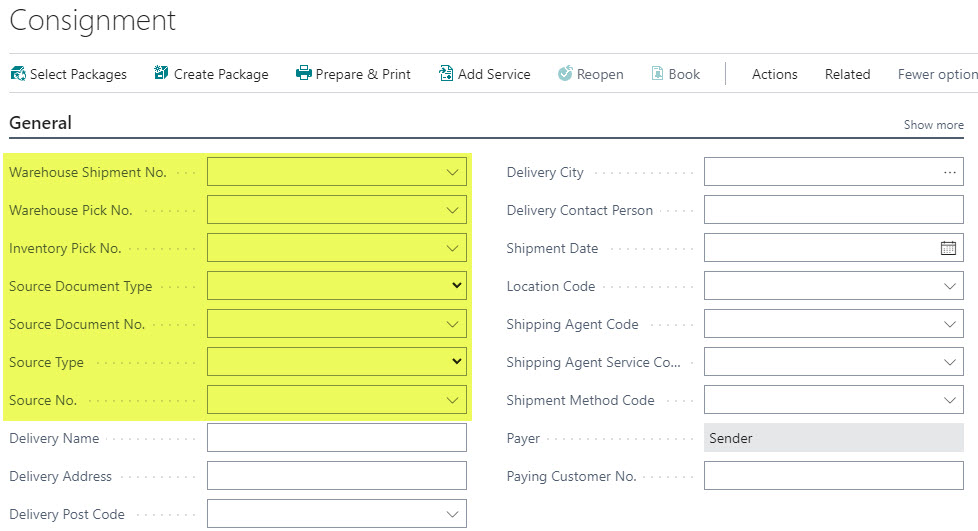Viewport: 978px width, 531px height.
Task: Click the Prepare & Print printer icon
Action: click(303, 73)
